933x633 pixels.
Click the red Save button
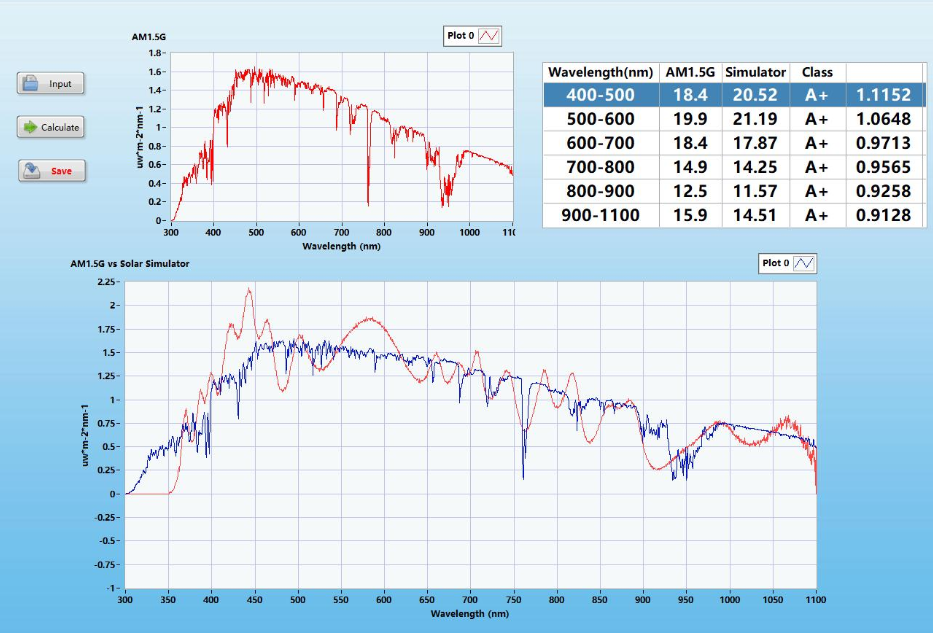(x=52, y=171)
